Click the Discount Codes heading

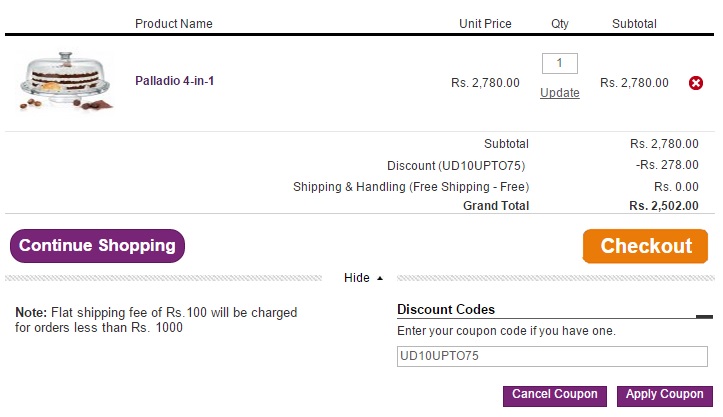pyautogui.click(x=446, y=310)
